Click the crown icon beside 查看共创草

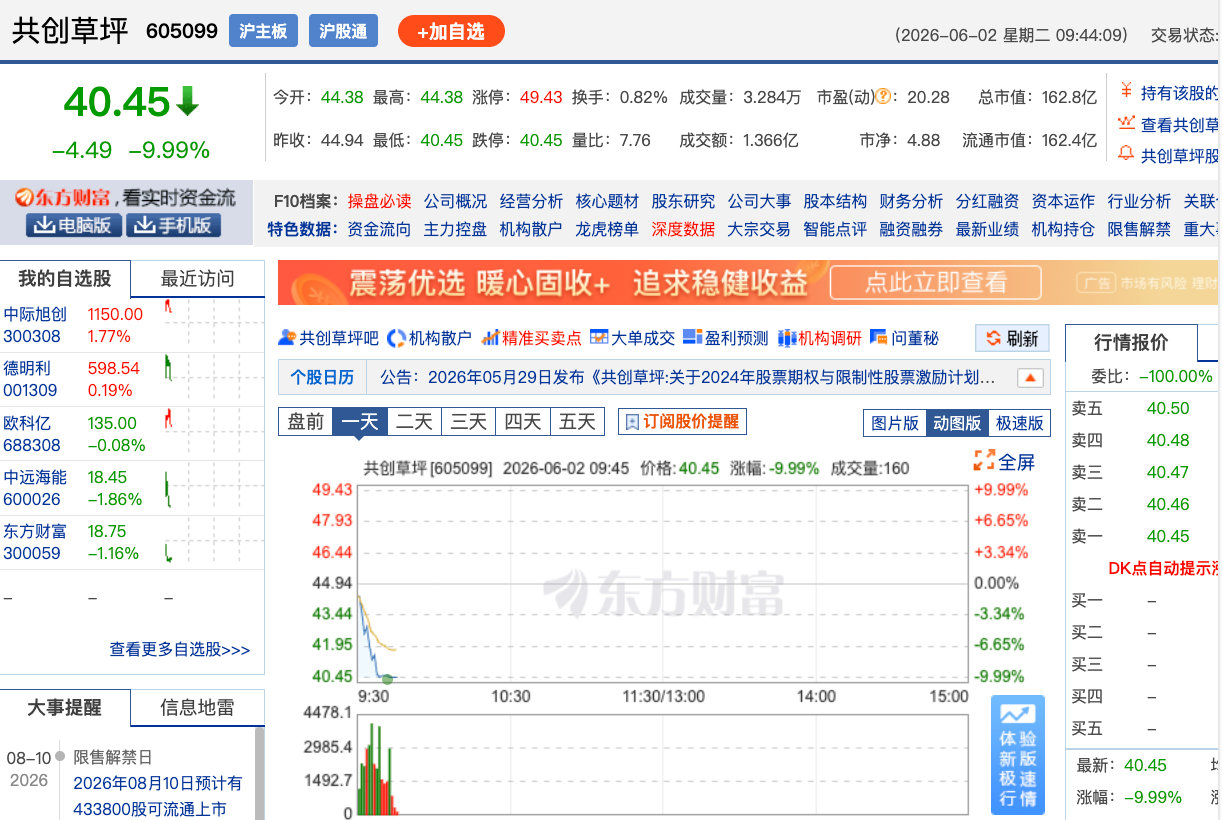pyautogui.click(x=1126, y=124)
